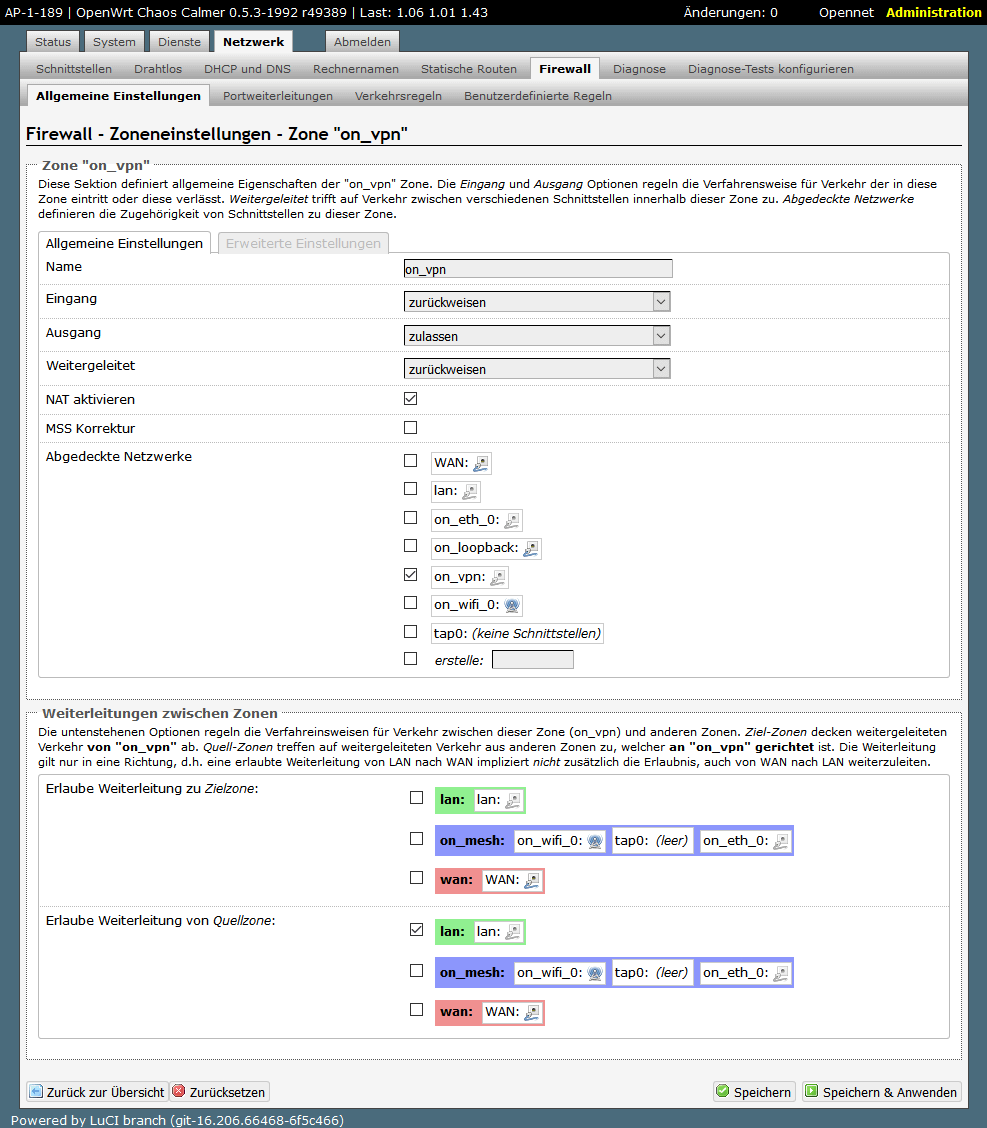Enable the MSS Korrektur checkbox
This screenshot has width=987, height=1128.
pos(410,428)
